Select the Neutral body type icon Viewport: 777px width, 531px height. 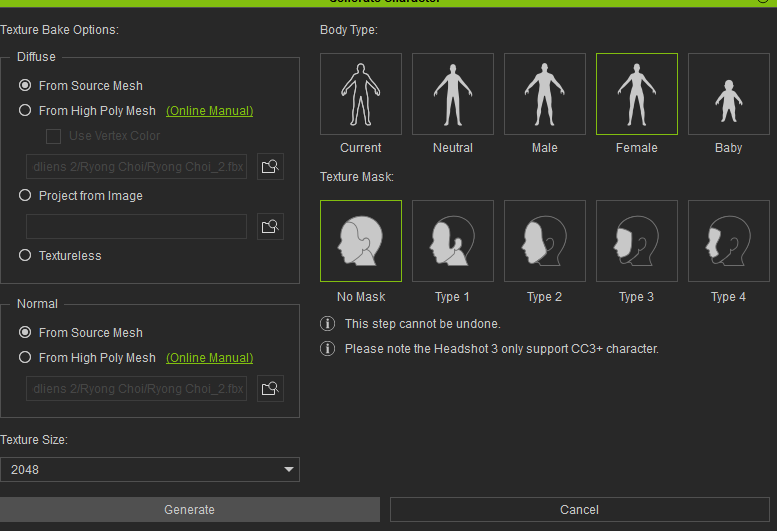tap(453, 94)
